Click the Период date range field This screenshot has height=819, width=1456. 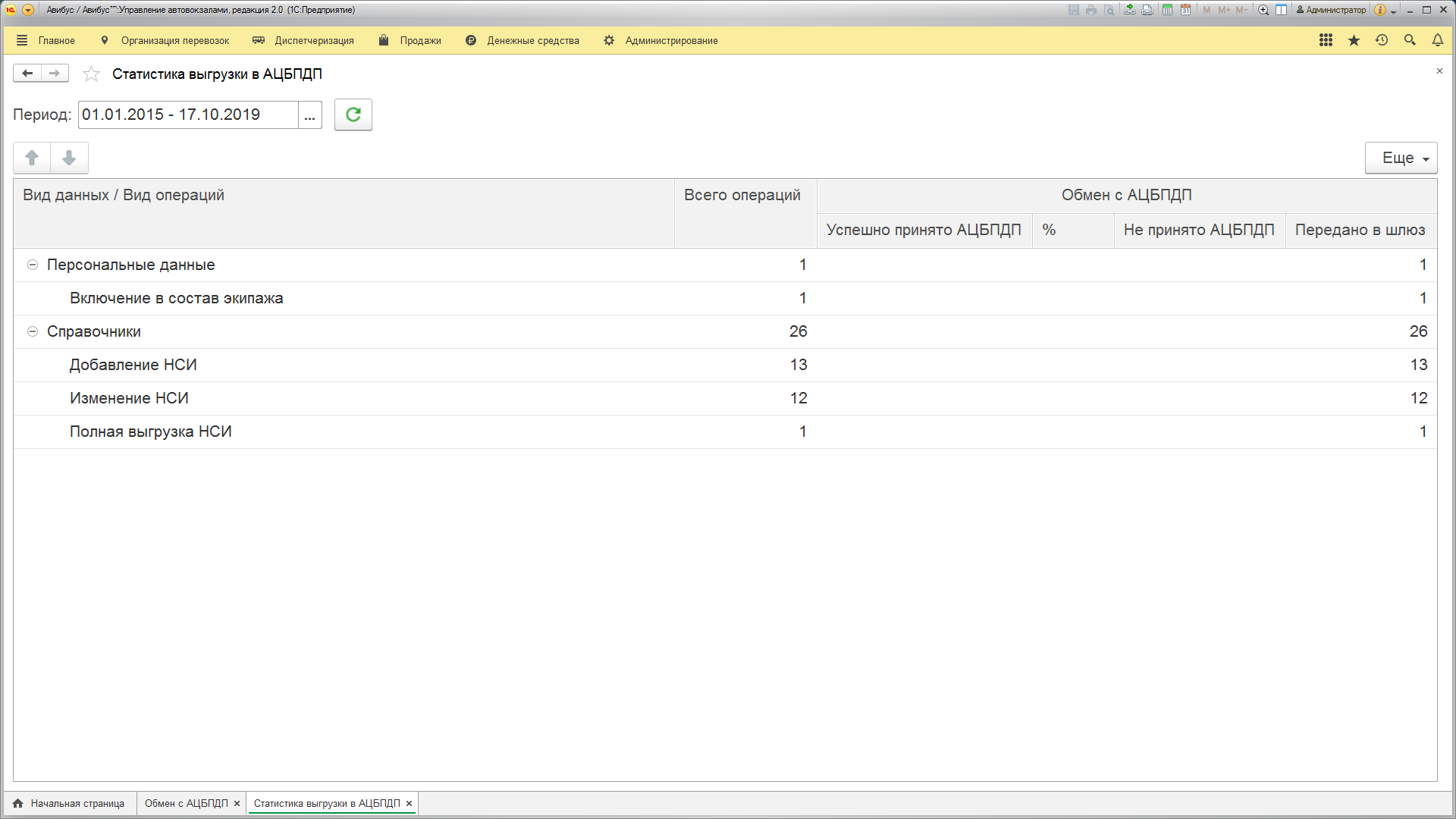click(188, 115)
